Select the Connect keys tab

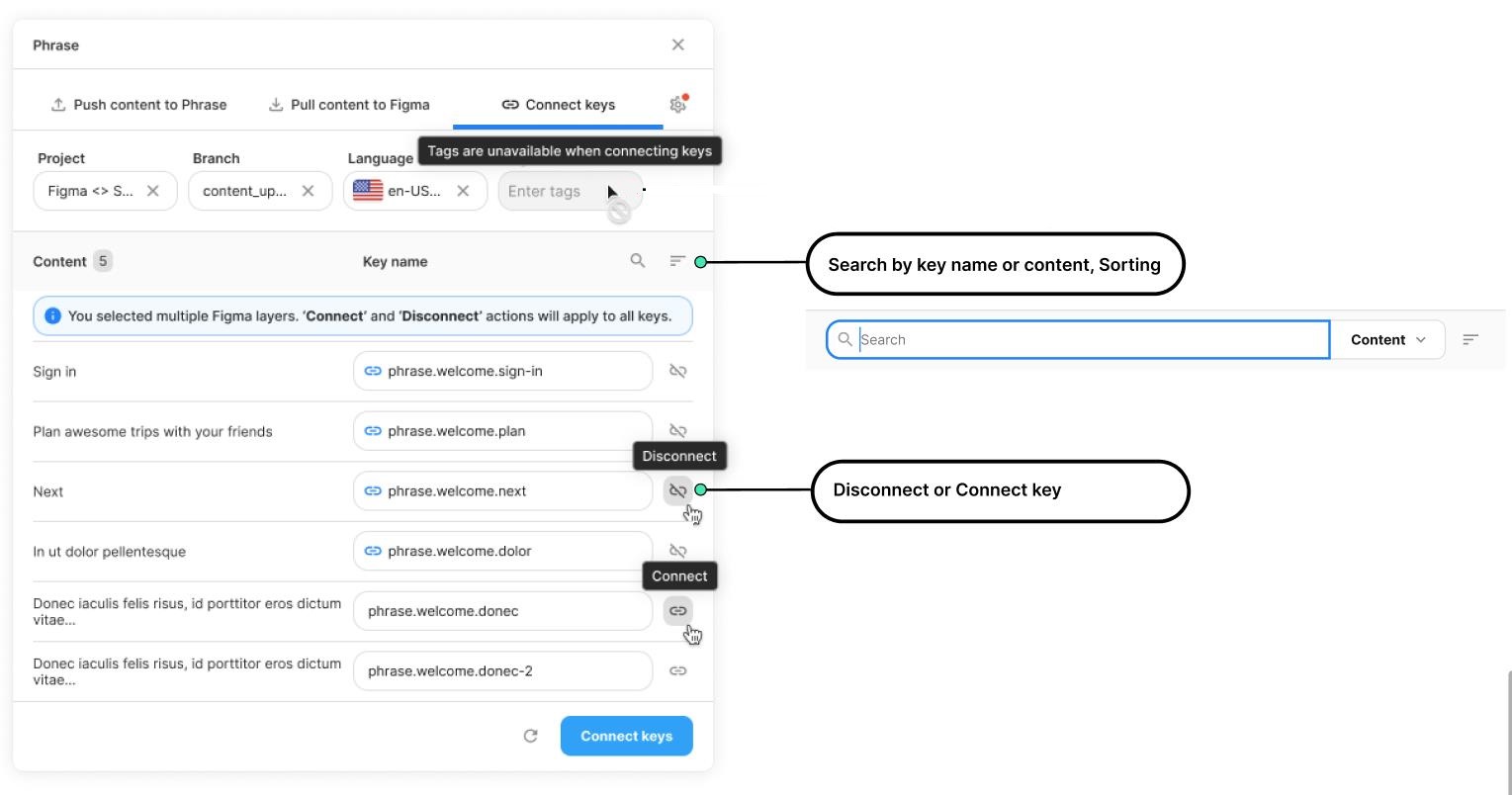[x=558, y=104]
